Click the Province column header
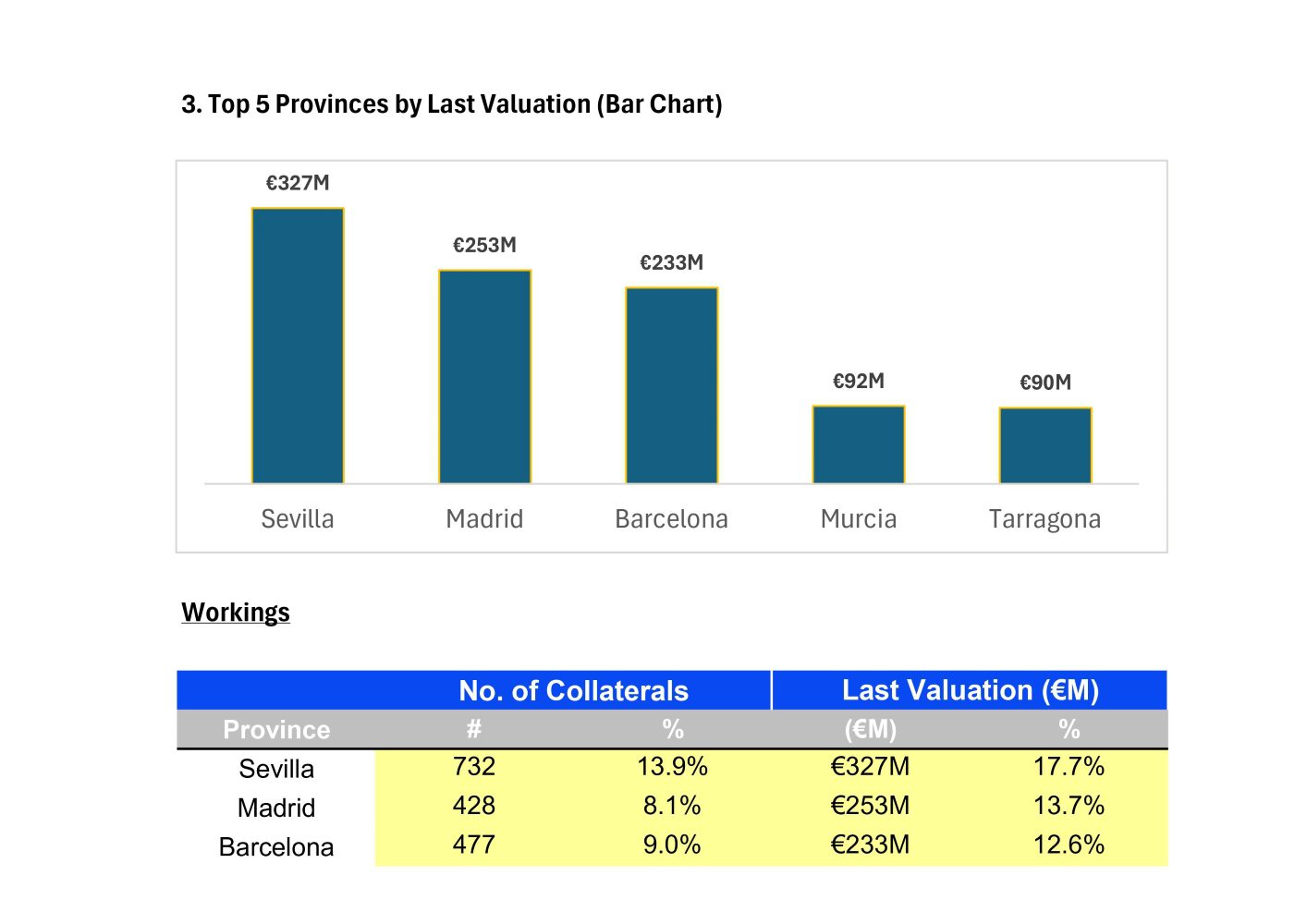1307x924 pixels. (x=276, y=730)
